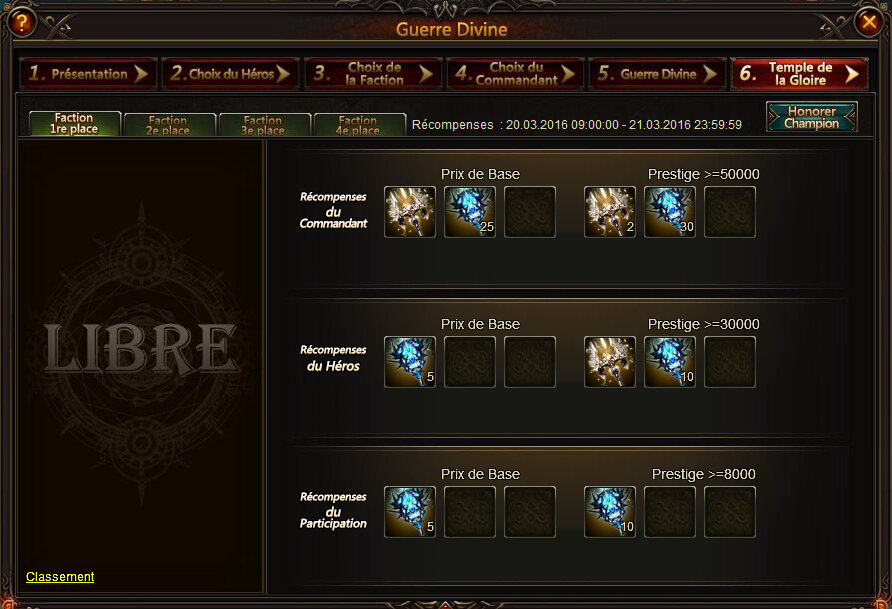Go to step 5 Guerre Divine
Screen dimensions: 892x609
coord(657,73)
